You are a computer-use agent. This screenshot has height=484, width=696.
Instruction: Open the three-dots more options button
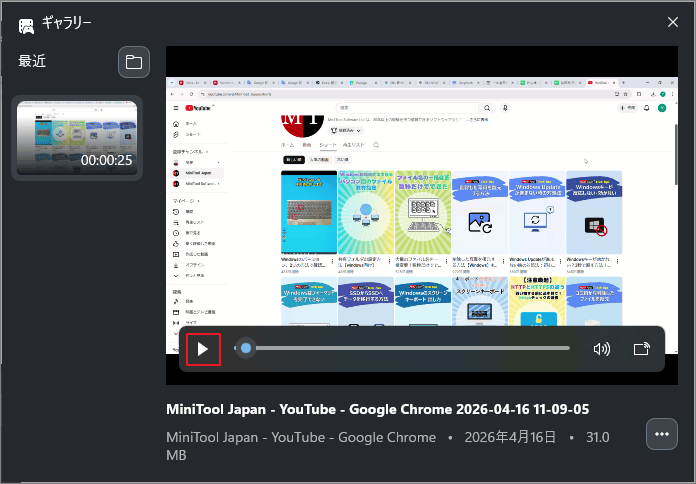(662, 434)
